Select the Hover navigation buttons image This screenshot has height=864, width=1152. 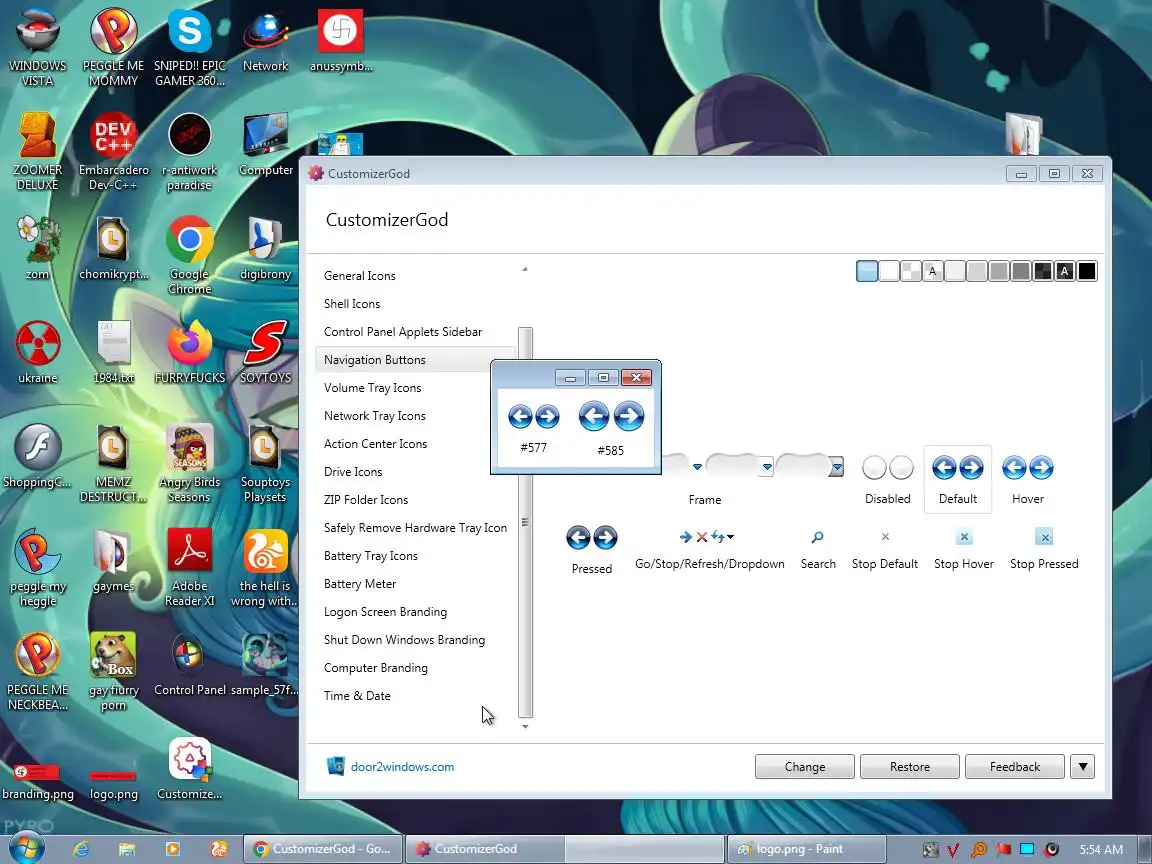[1027, 468]
